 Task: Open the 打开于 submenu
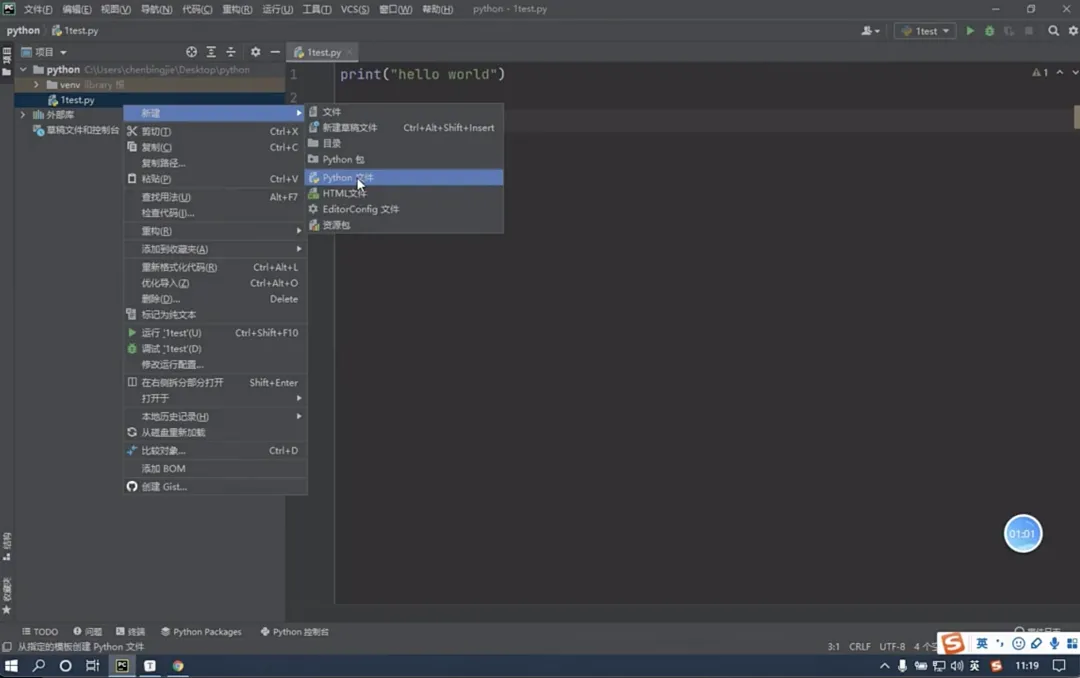click(x=215, y=398)
